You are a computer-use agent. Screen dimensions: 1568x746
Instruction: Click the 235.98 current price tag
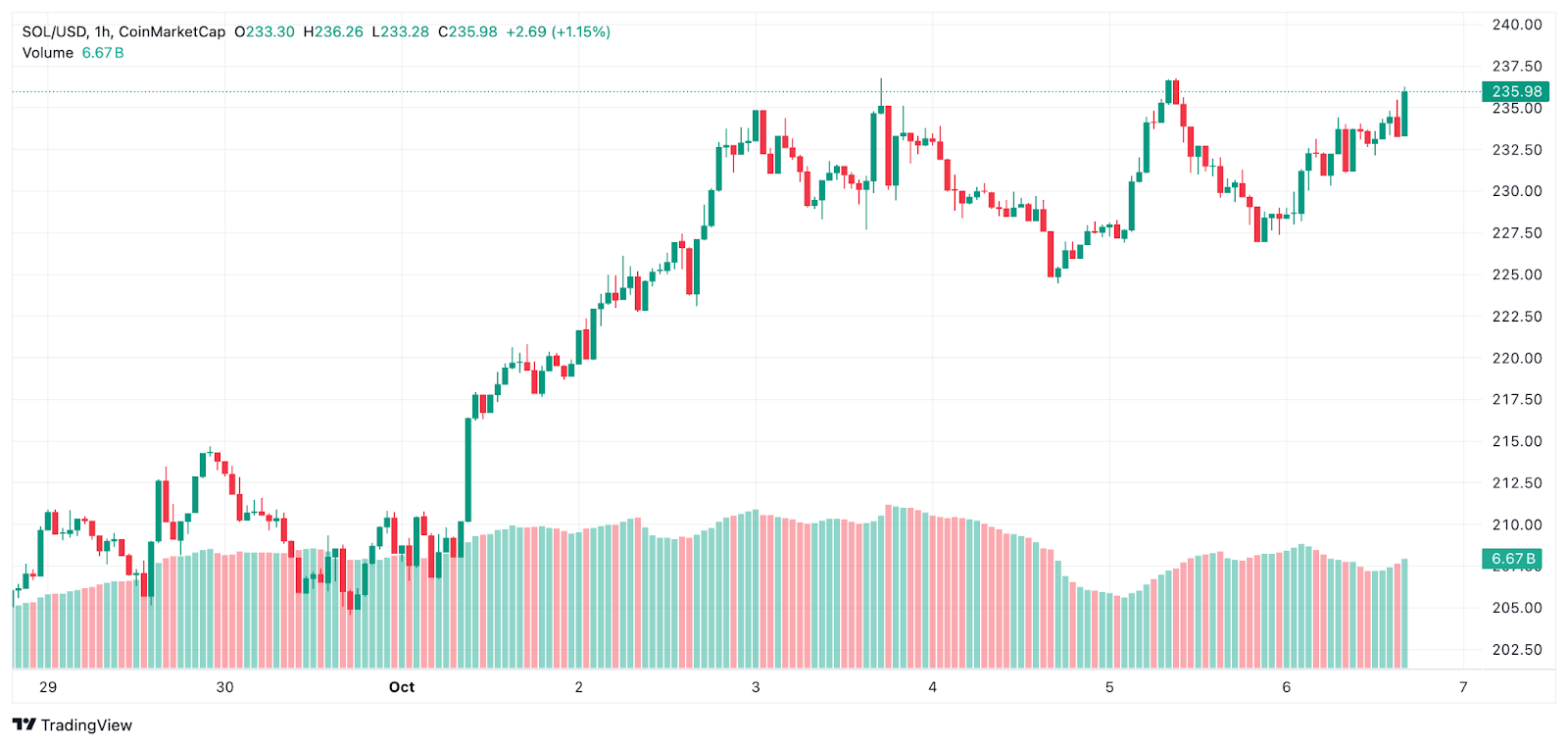1515,91
